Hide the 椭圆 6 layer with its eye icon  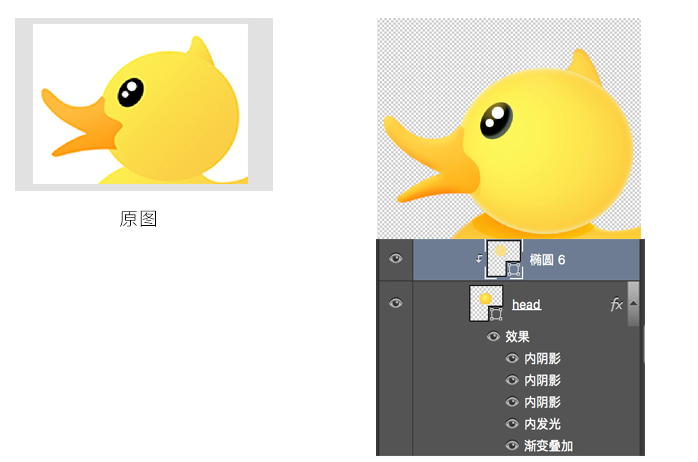(x=395, y=259)
